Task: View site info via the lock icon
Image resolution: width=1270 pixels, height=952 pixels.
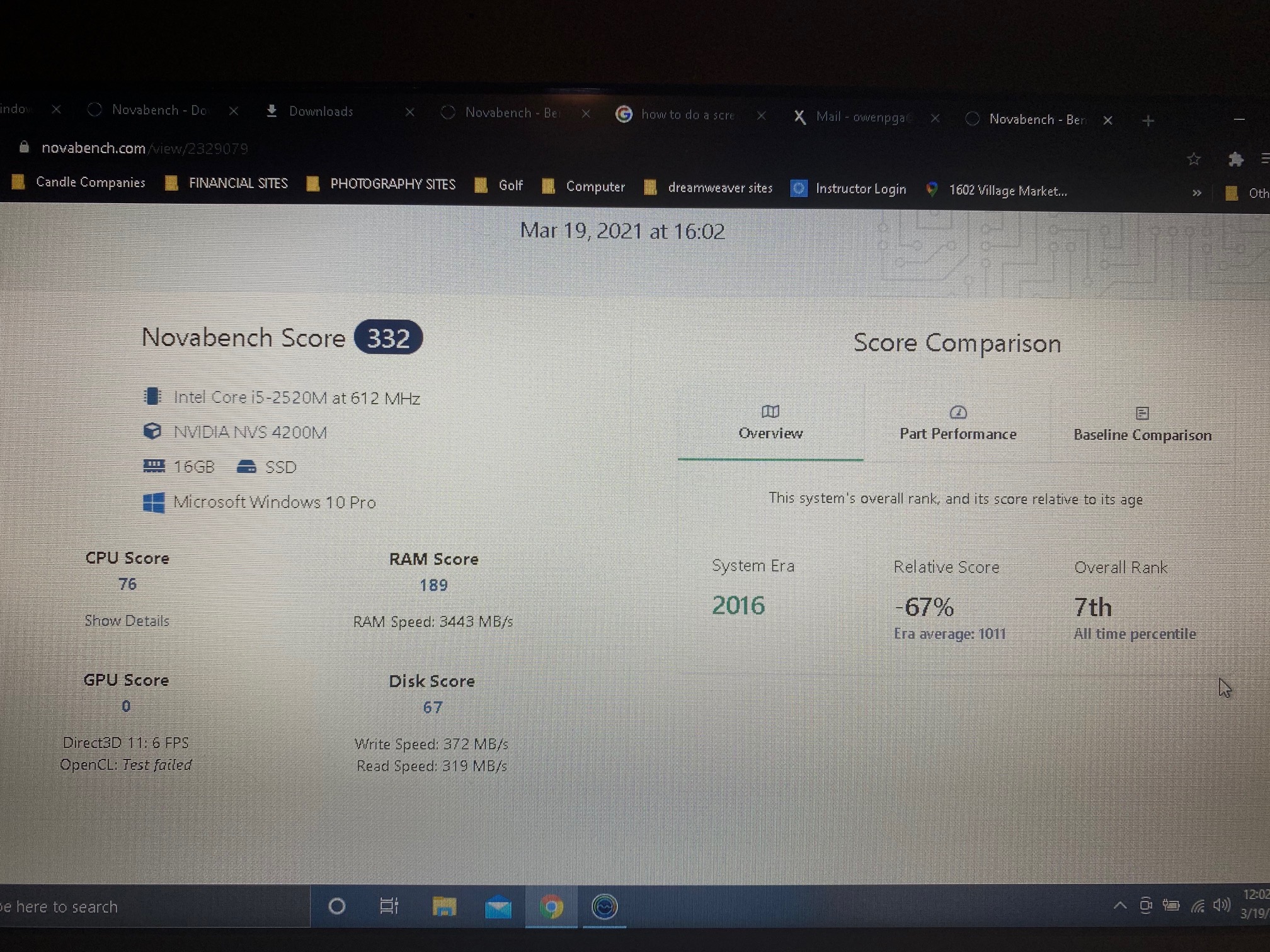Action: point(24,147)
